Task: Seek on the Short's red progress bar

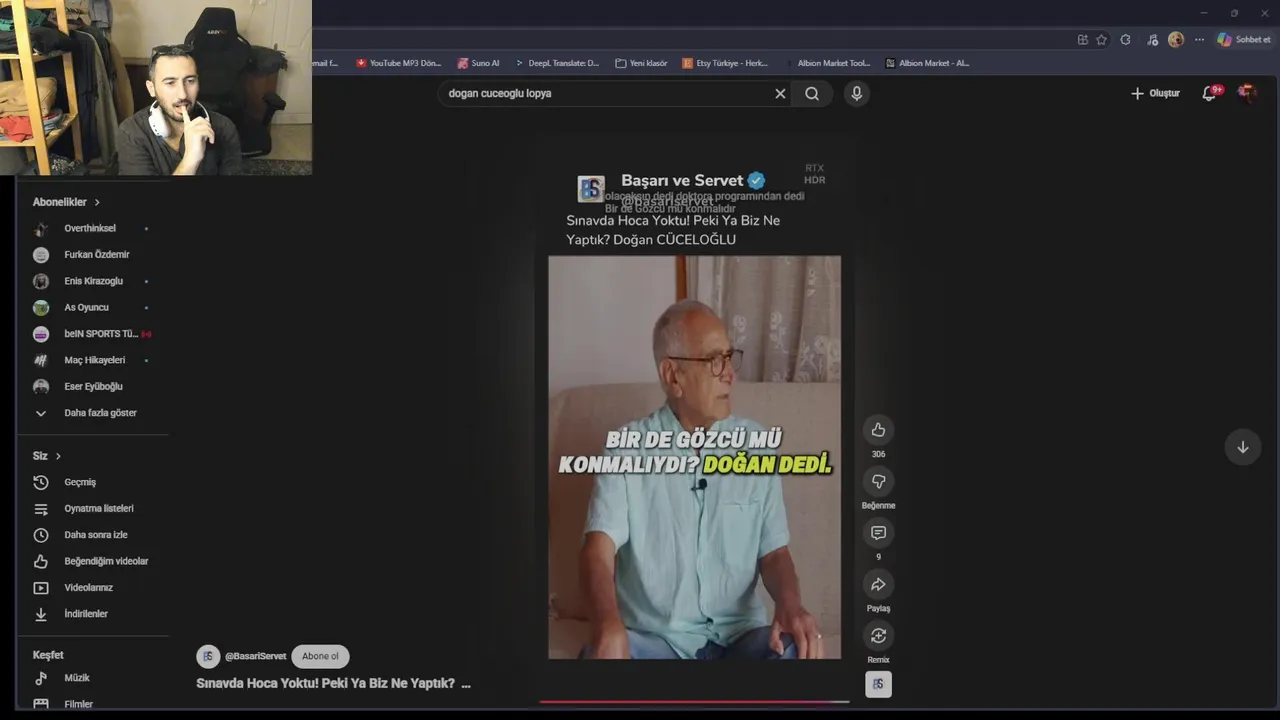Action: coord(694,702)
